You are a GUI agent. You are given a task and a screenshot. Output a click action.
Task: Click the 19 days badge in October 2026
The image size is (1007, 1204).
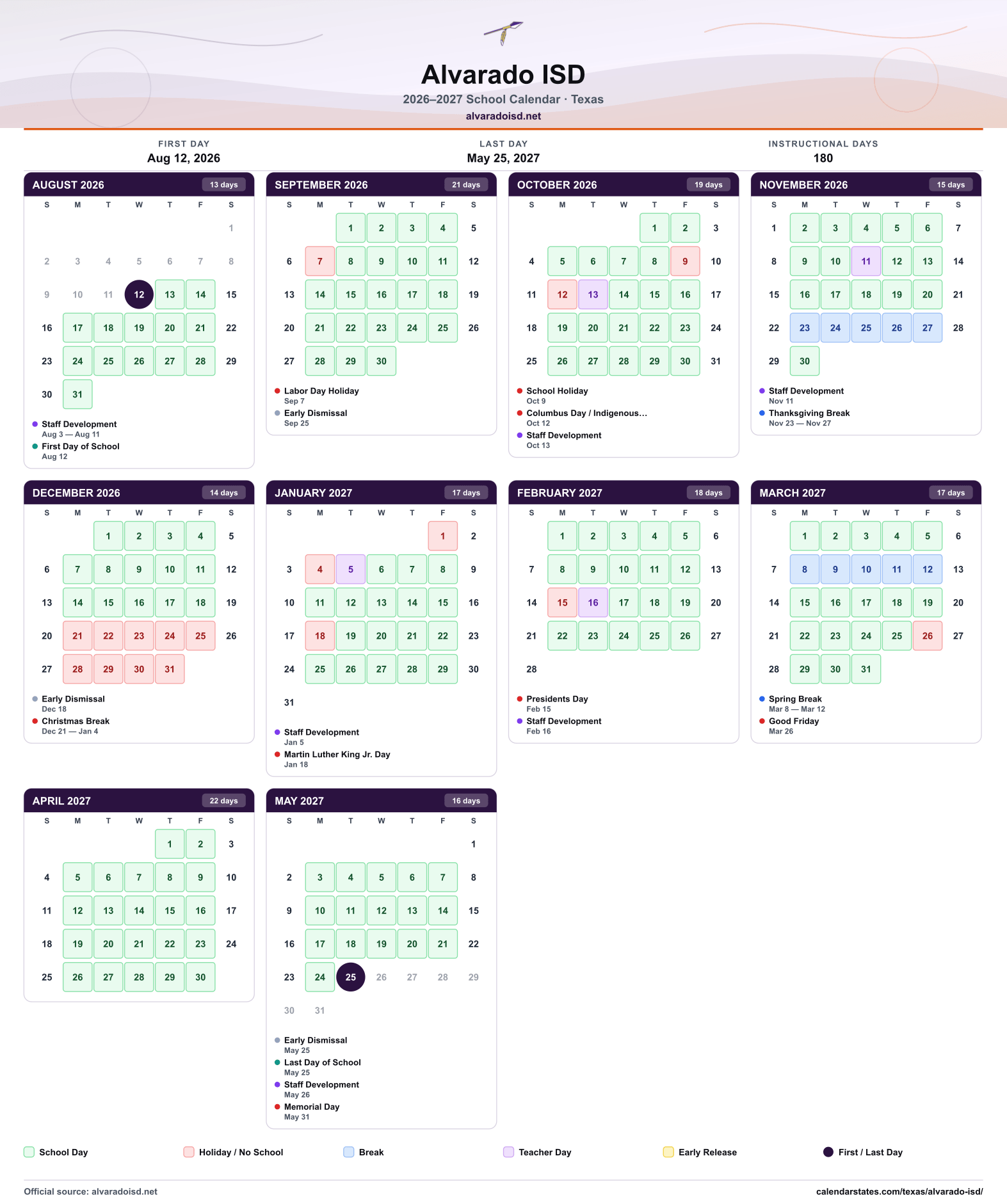(708, 185)
